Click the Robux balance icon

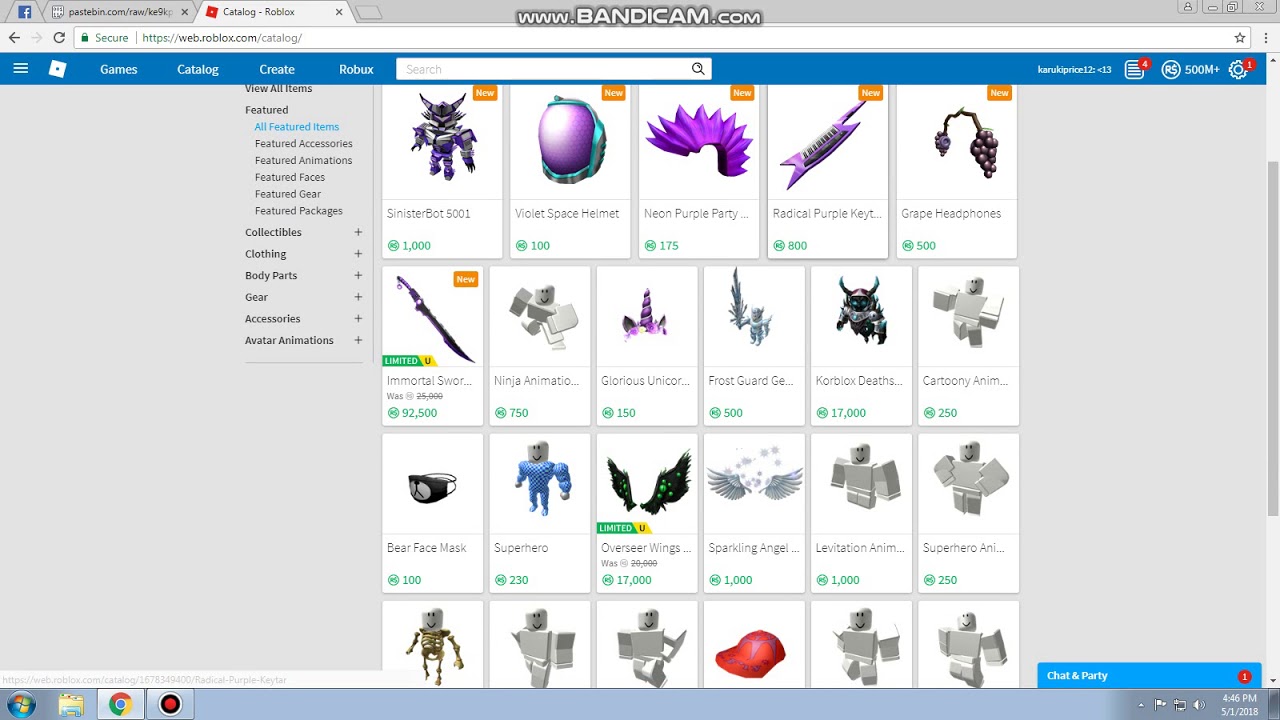click(x=1171, y=69)
